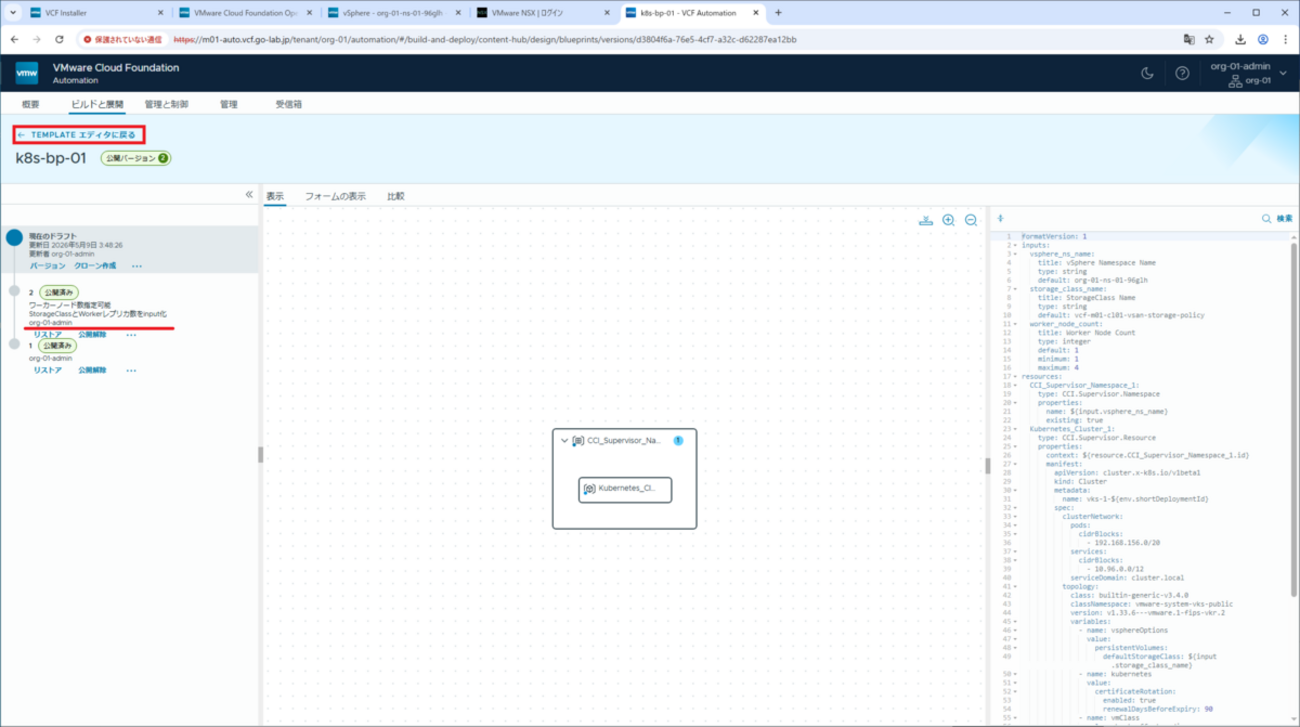Open the 管理と制御 tab
This screenshot has width=1300, height=727.
click(x=166, y=104)
